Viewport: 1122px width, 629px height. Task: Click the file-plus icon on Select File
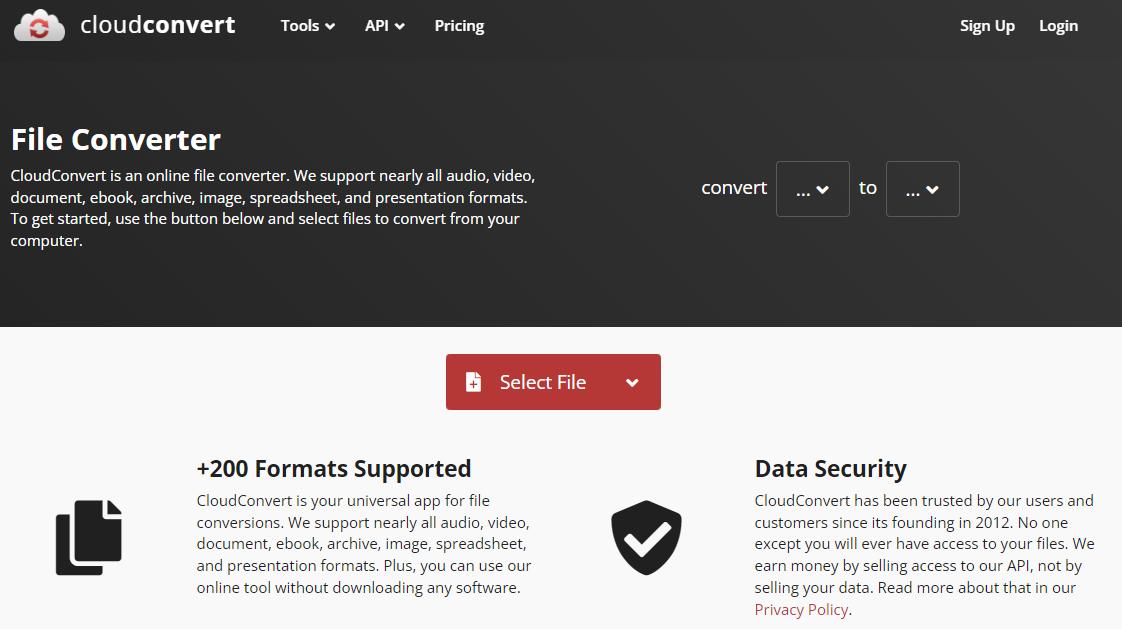[473, 382]
